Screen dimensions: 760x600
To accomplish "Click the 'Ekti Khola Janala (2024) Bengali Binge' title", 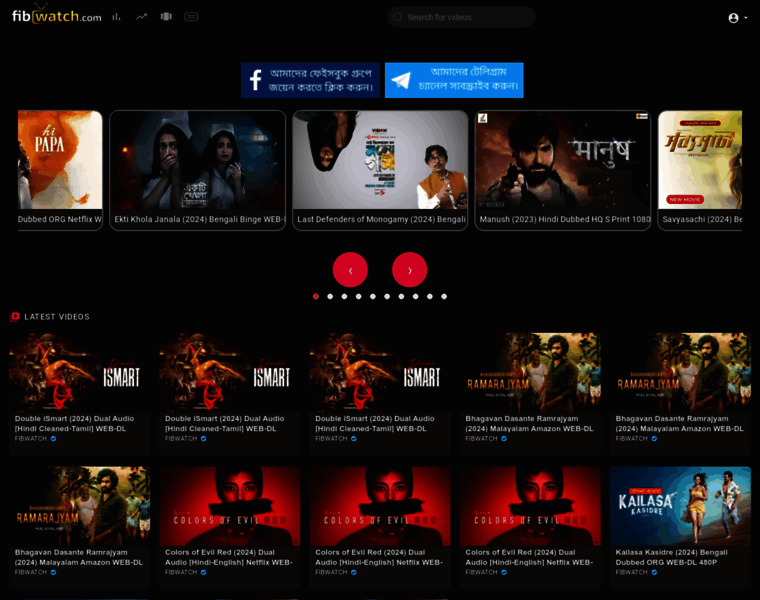I will tap(198, 220).
